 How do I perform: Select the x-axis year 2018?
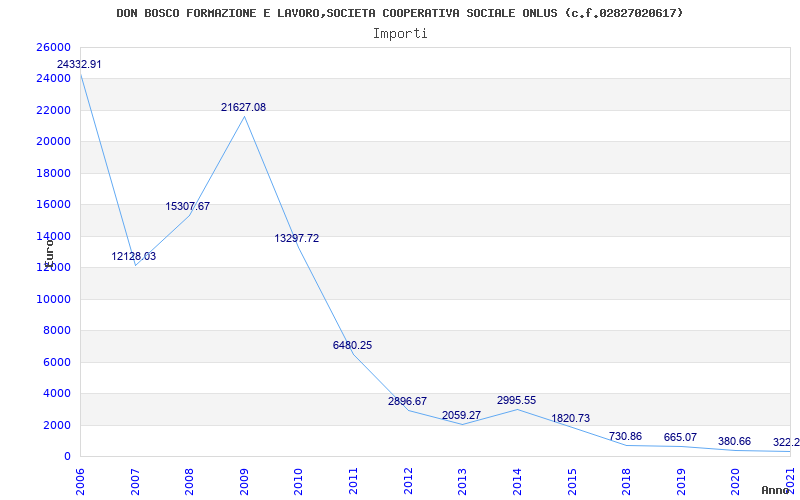pyautogui.click(x=626, y=481)
